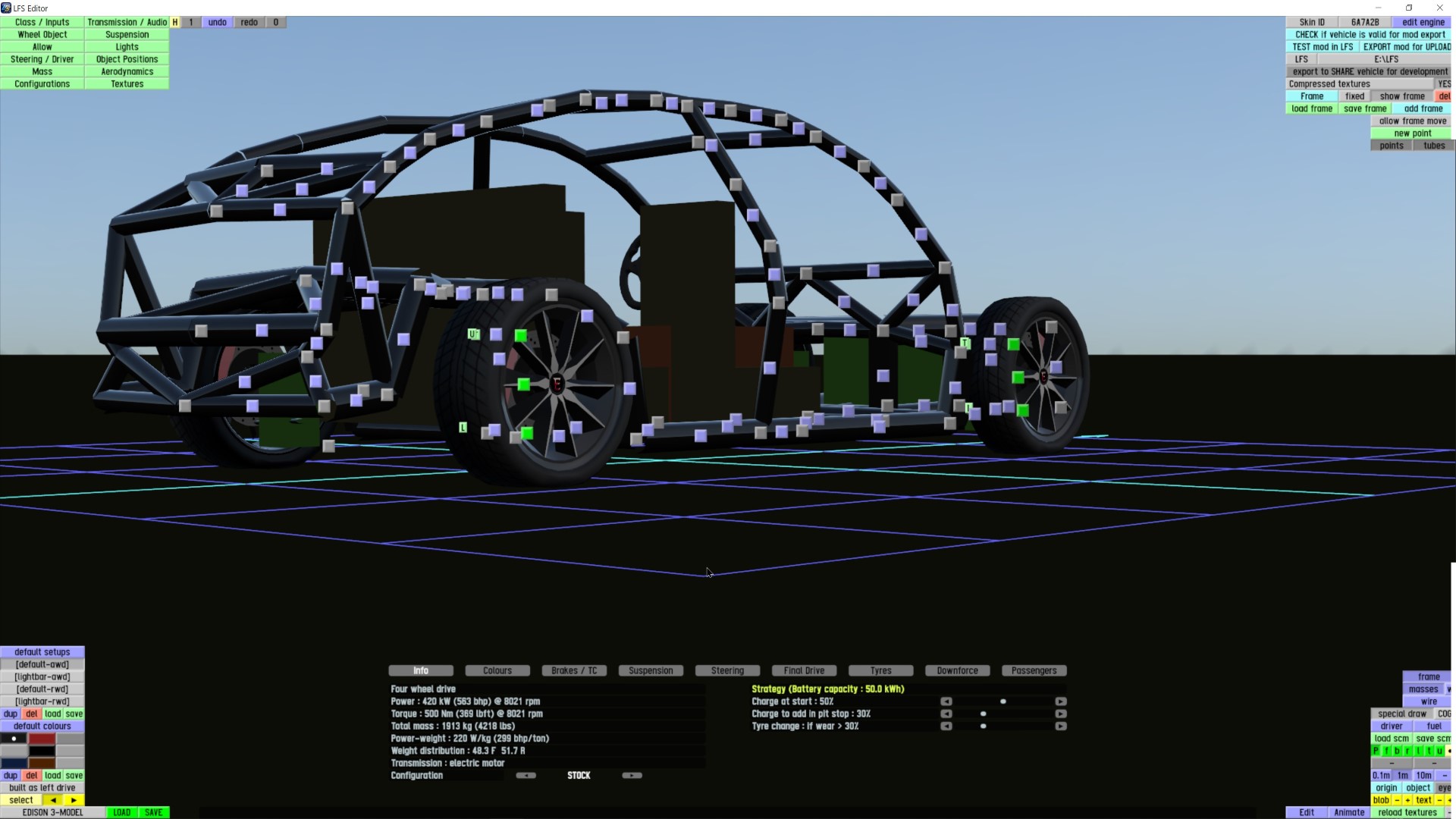Click the Charge to add in pit stop slider
The width and height of the screenshot is (1456, 819).
click(984, 714)
